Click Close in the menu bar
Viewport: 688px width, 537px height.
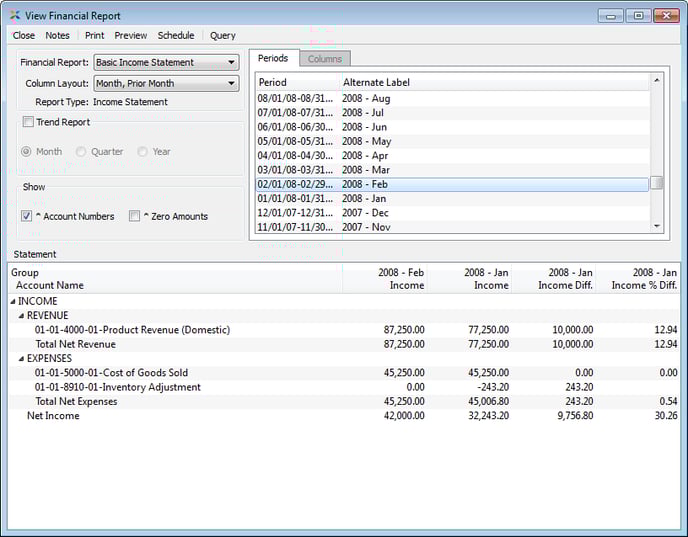click(x=23, y=36)
